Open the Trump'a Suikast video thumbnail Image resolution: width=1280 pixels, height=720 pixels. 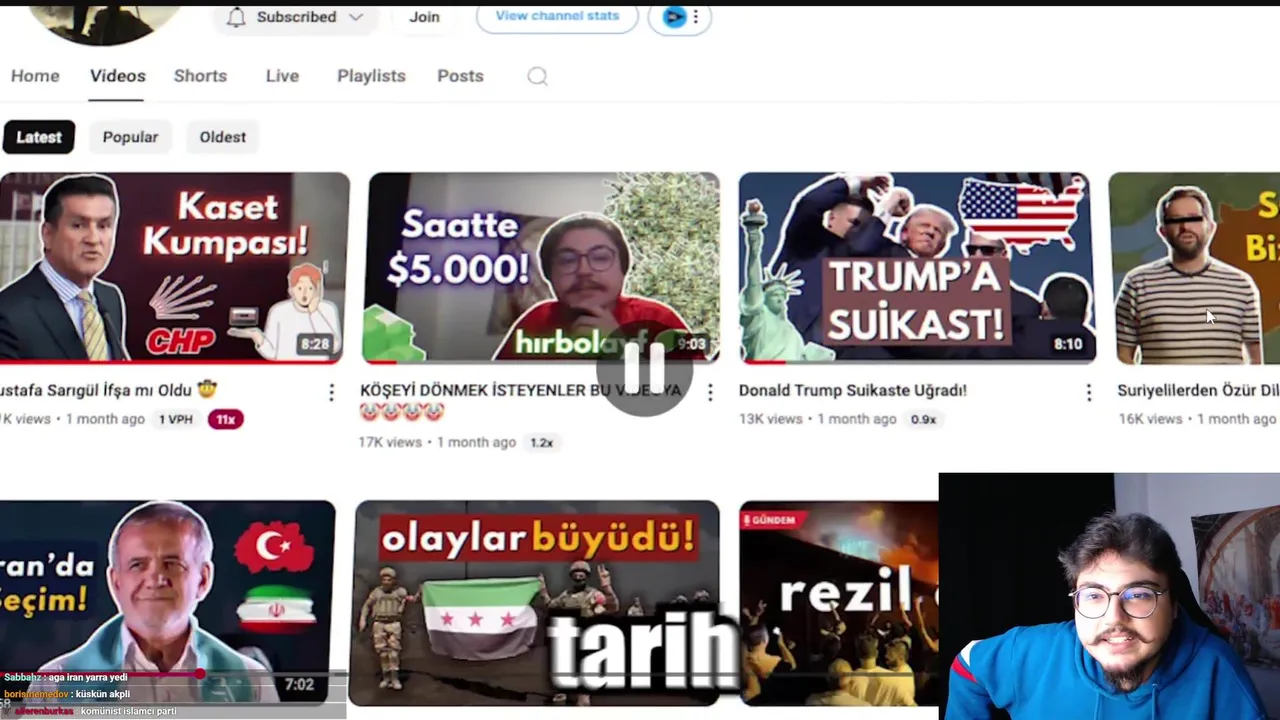pos(917,268)
